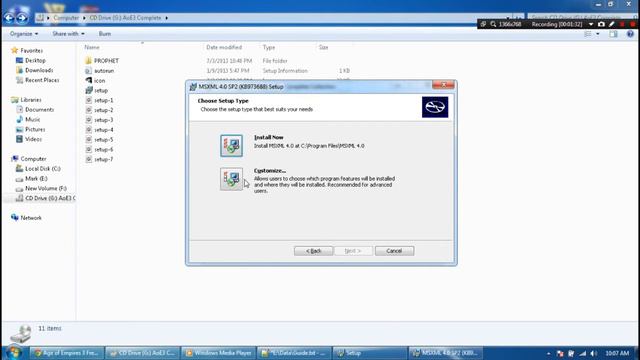Click Computer in the address bar breadcrumb
Screen dimensions: 640x360
66,18
